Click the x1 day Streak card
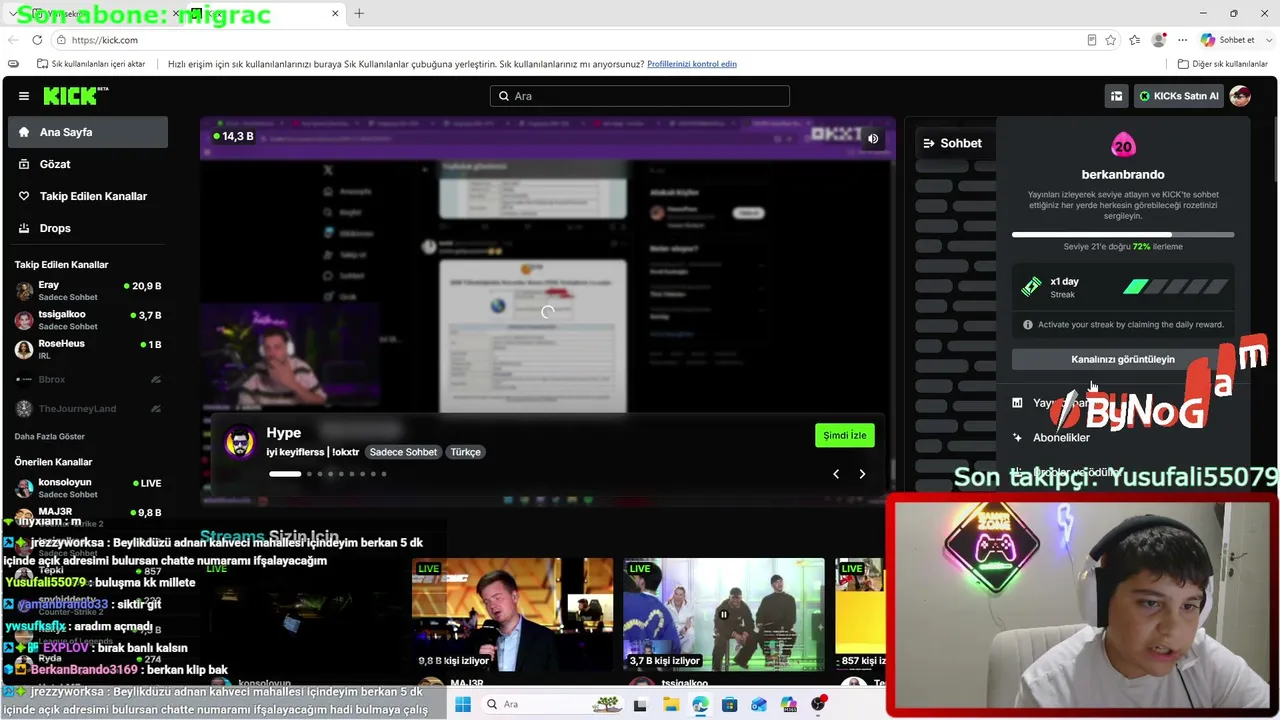This screenshot has width=1280, height=720. [1123, 288]
